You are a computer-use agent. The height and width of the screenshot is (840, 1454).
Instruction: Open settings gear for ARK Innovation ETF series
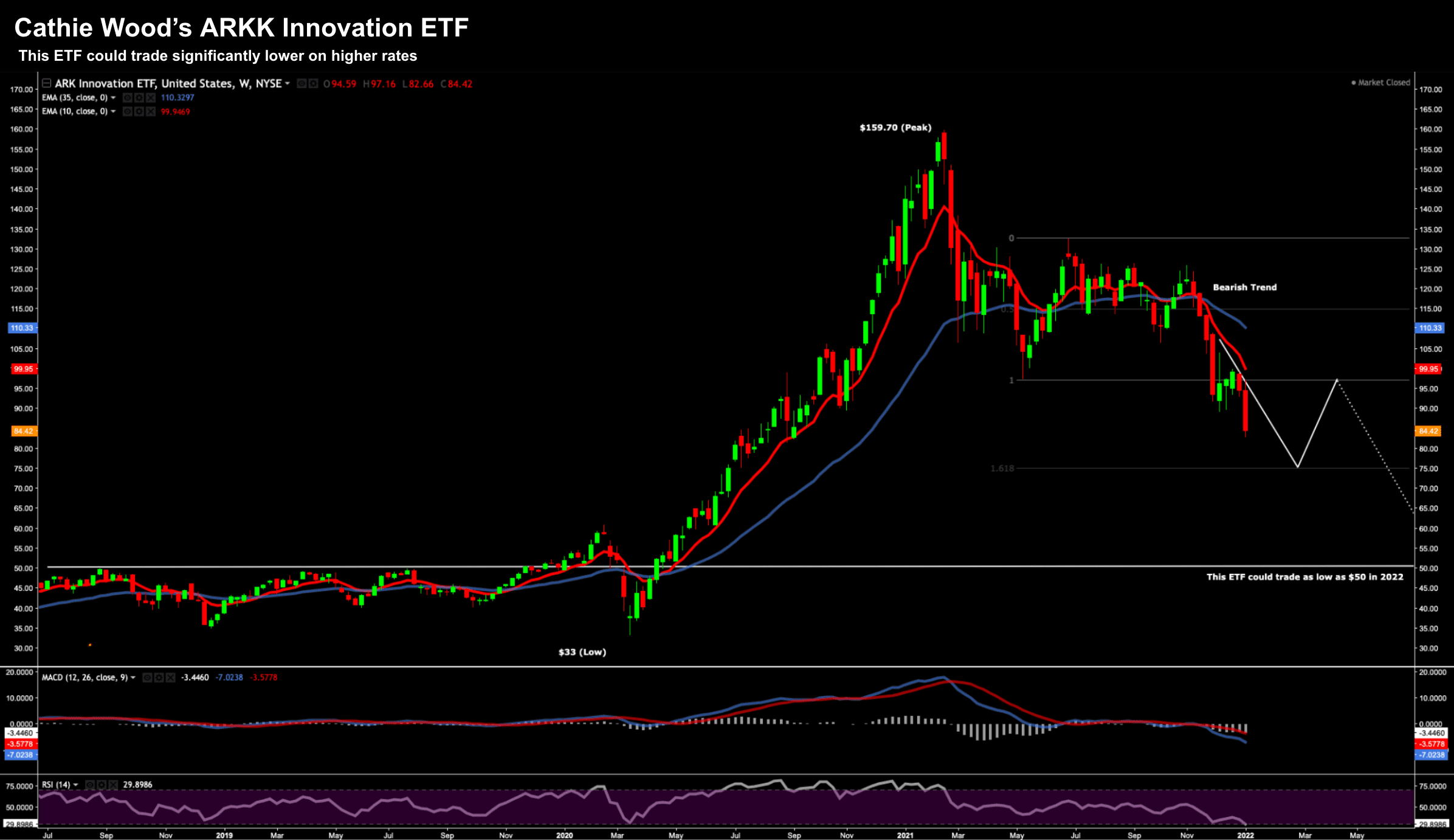point(312,84)
